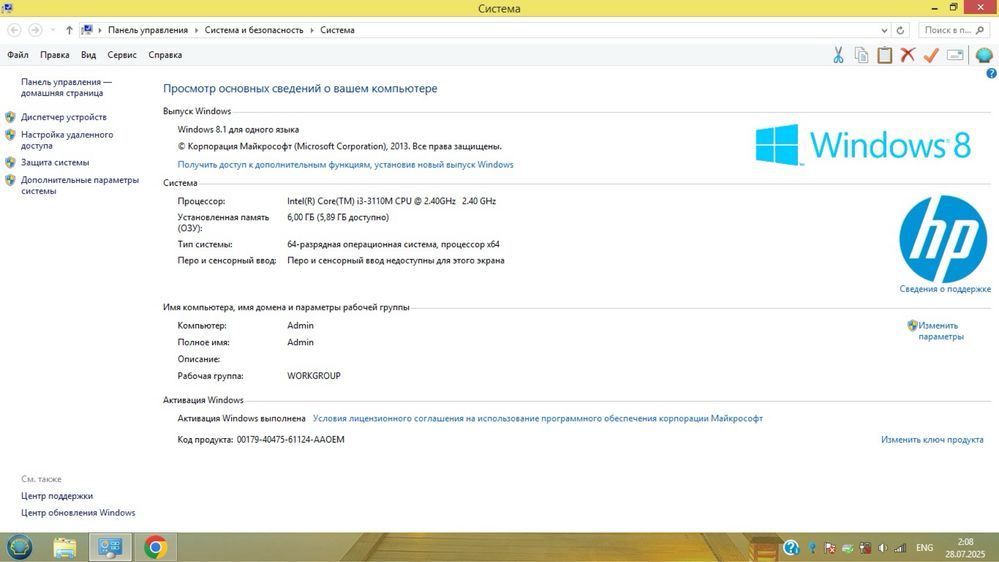Screen dimensions: 999x562
Task: Open Диспетчер устройств link
Action: tap(64, 117)
